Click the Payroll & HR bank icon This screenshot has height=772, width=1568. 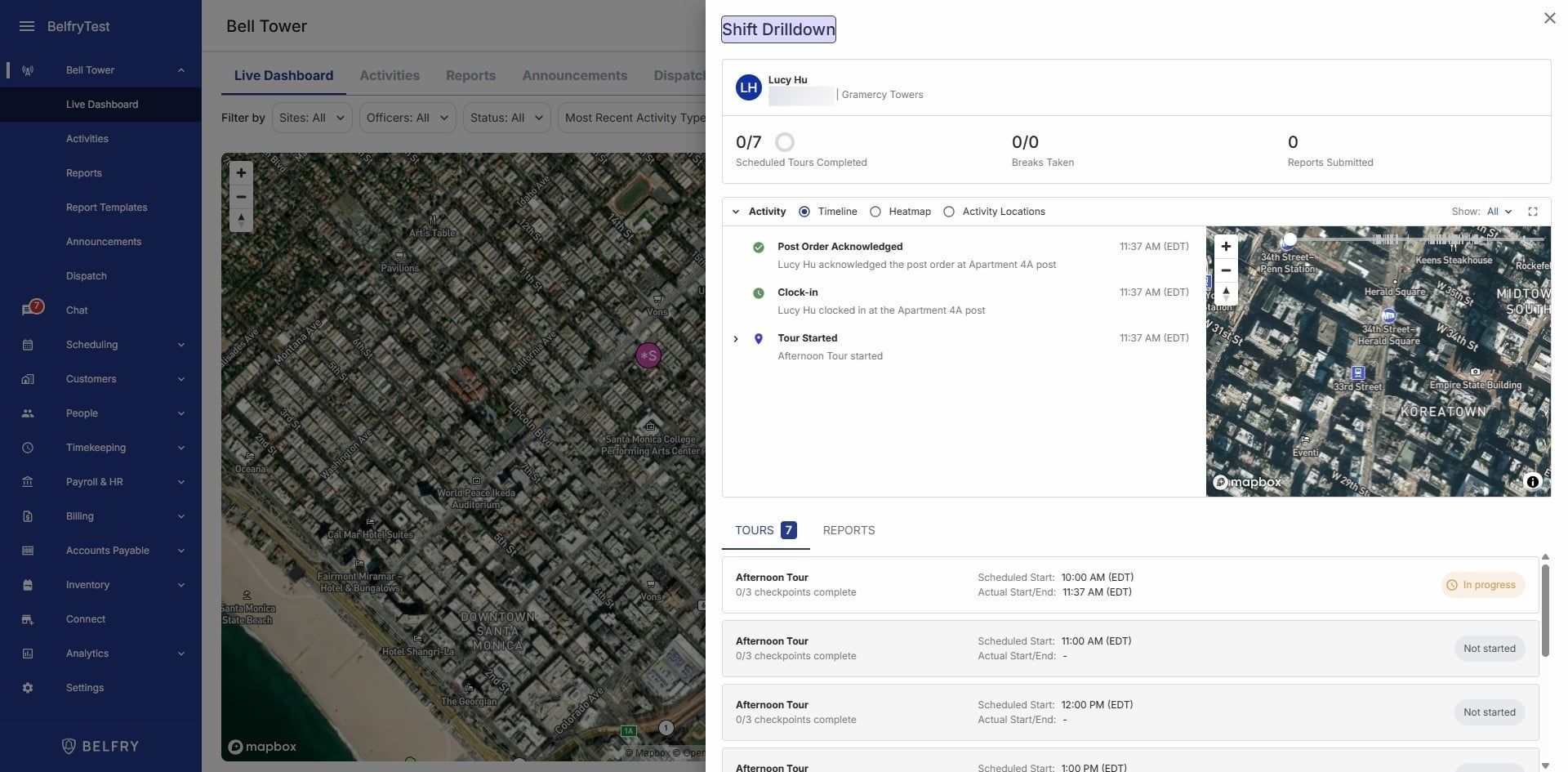[x=27, y=482]
